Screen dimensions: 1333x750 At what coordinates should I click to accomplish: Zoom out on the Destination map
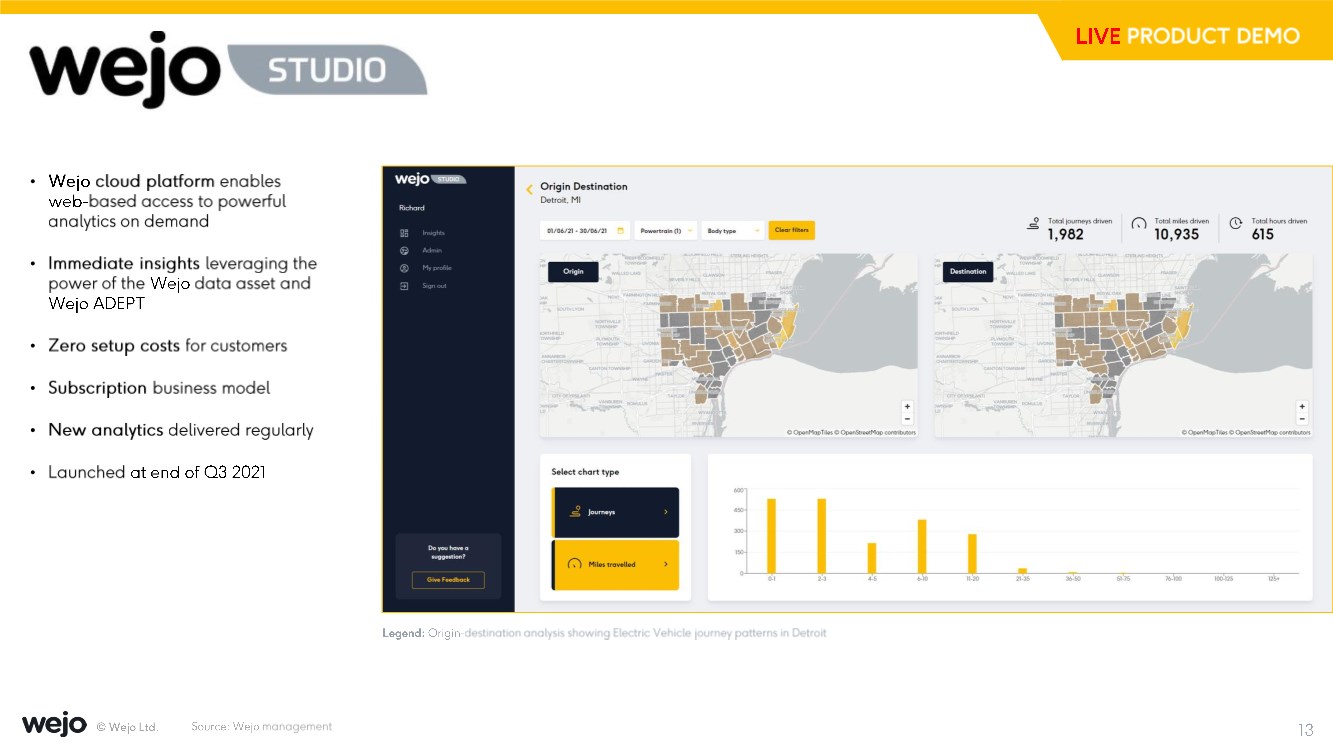pyautogui.click(x=1301, y=419)
